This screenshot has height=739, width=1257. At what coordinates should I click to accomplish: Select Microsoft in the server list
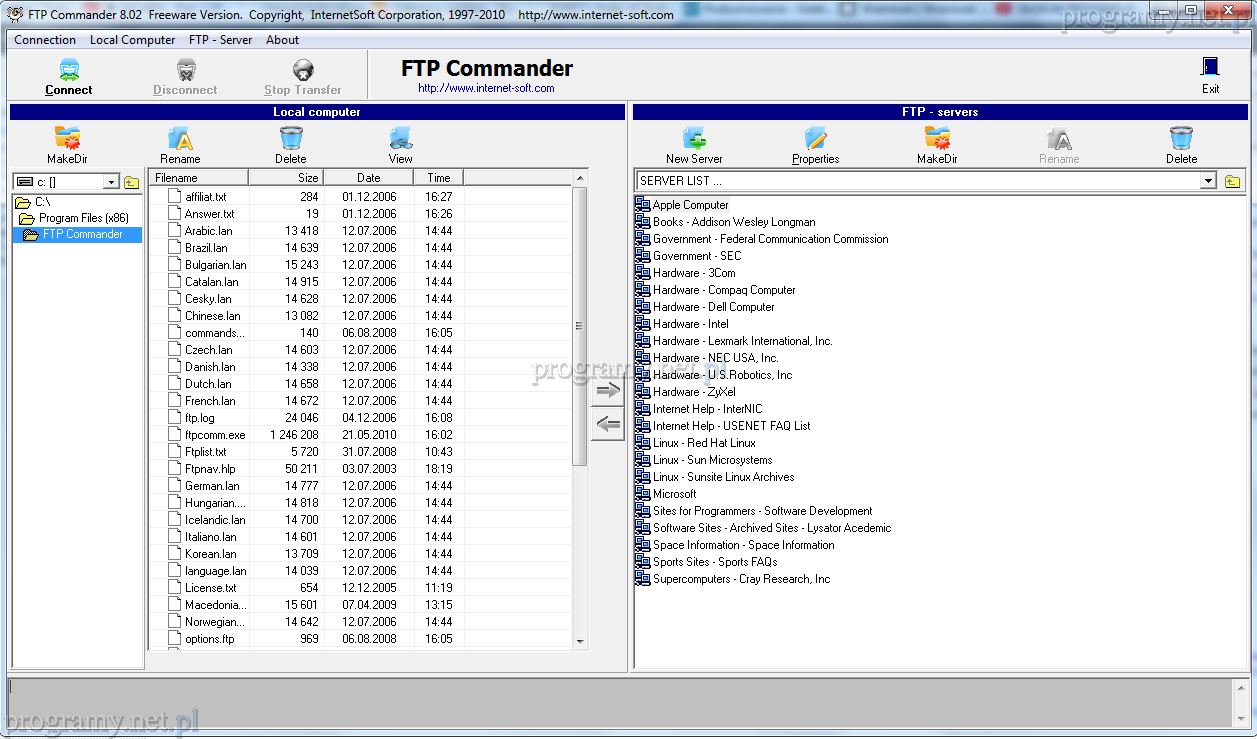(674, 494)
